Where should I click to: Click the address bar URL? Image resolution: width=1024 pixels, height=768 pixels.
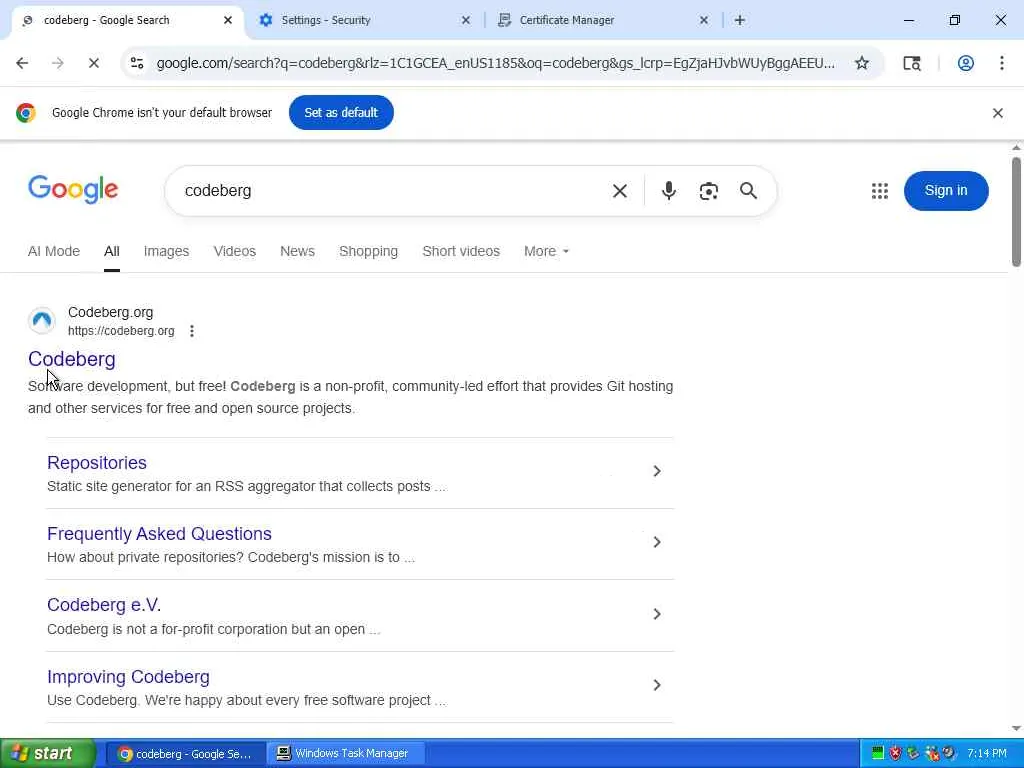(495, 63)
